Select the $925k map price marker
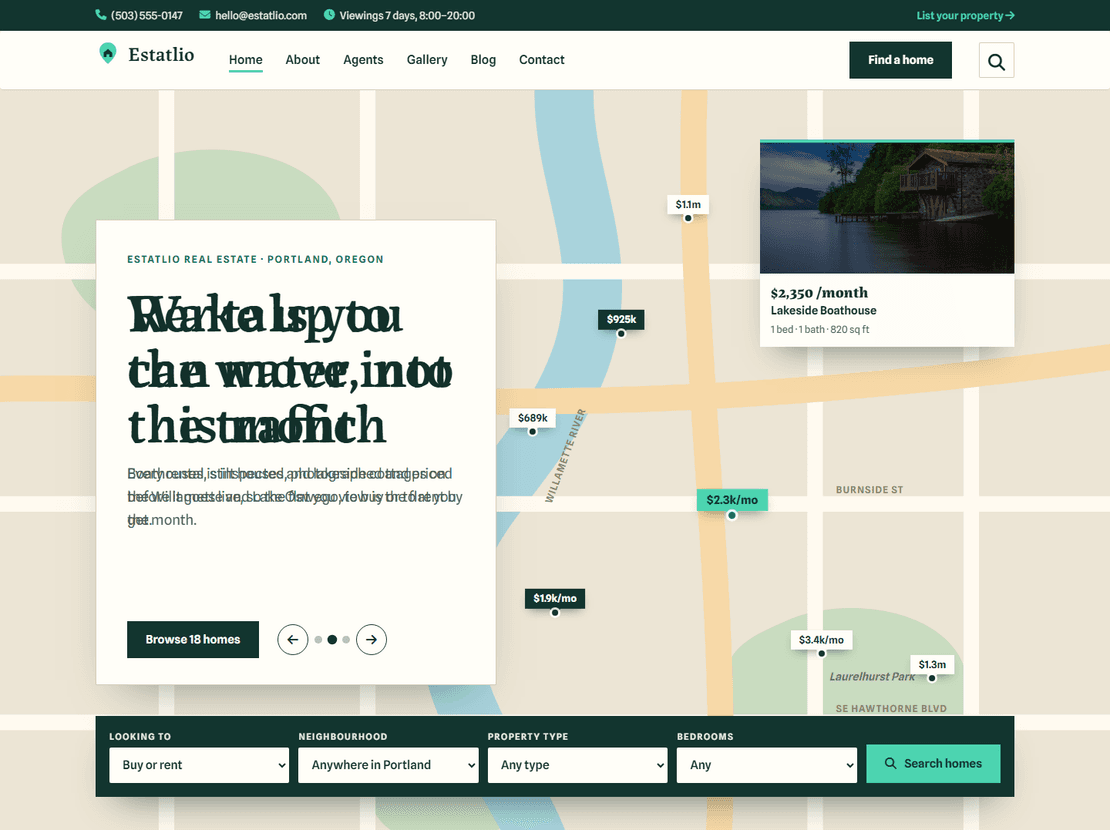Image resolution: width=1110 pixels, height=830 pixels. [621, 319]
